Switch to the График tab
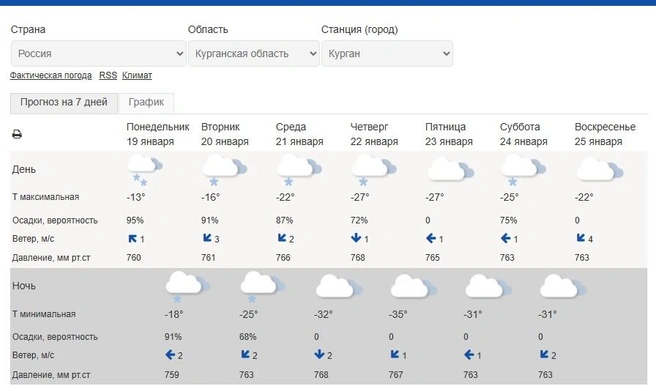The width and height of the screenshot is (656, 386). point(146,102)
